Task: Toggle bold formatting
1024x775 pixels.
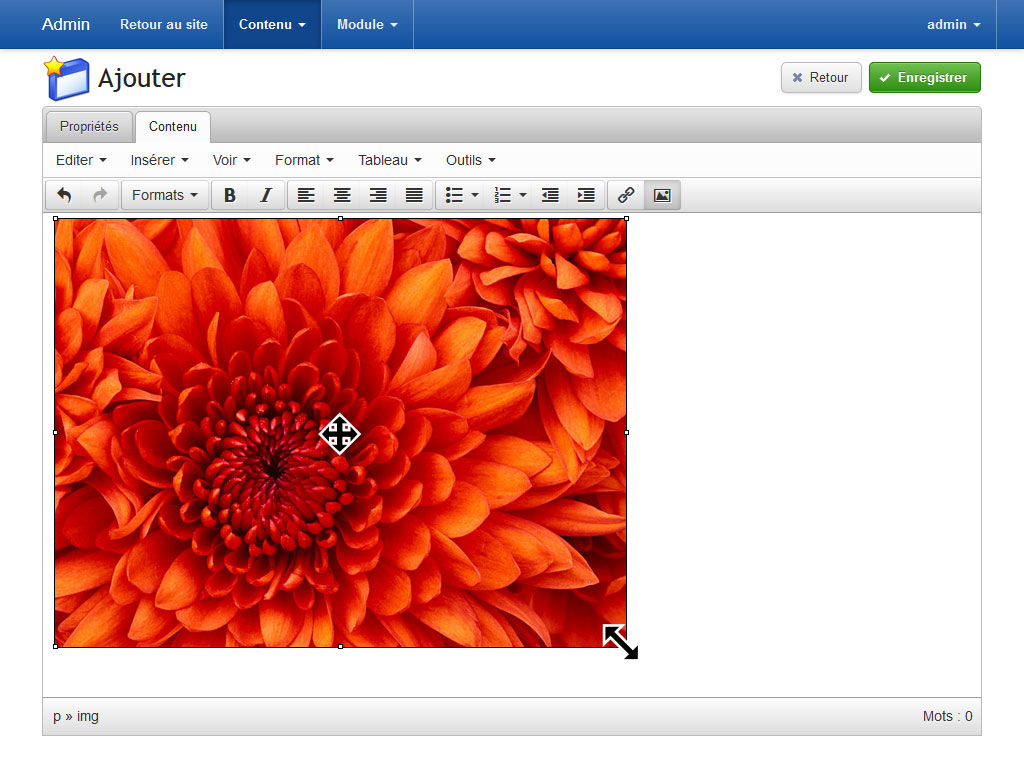Action: click(x=230, y=195)
